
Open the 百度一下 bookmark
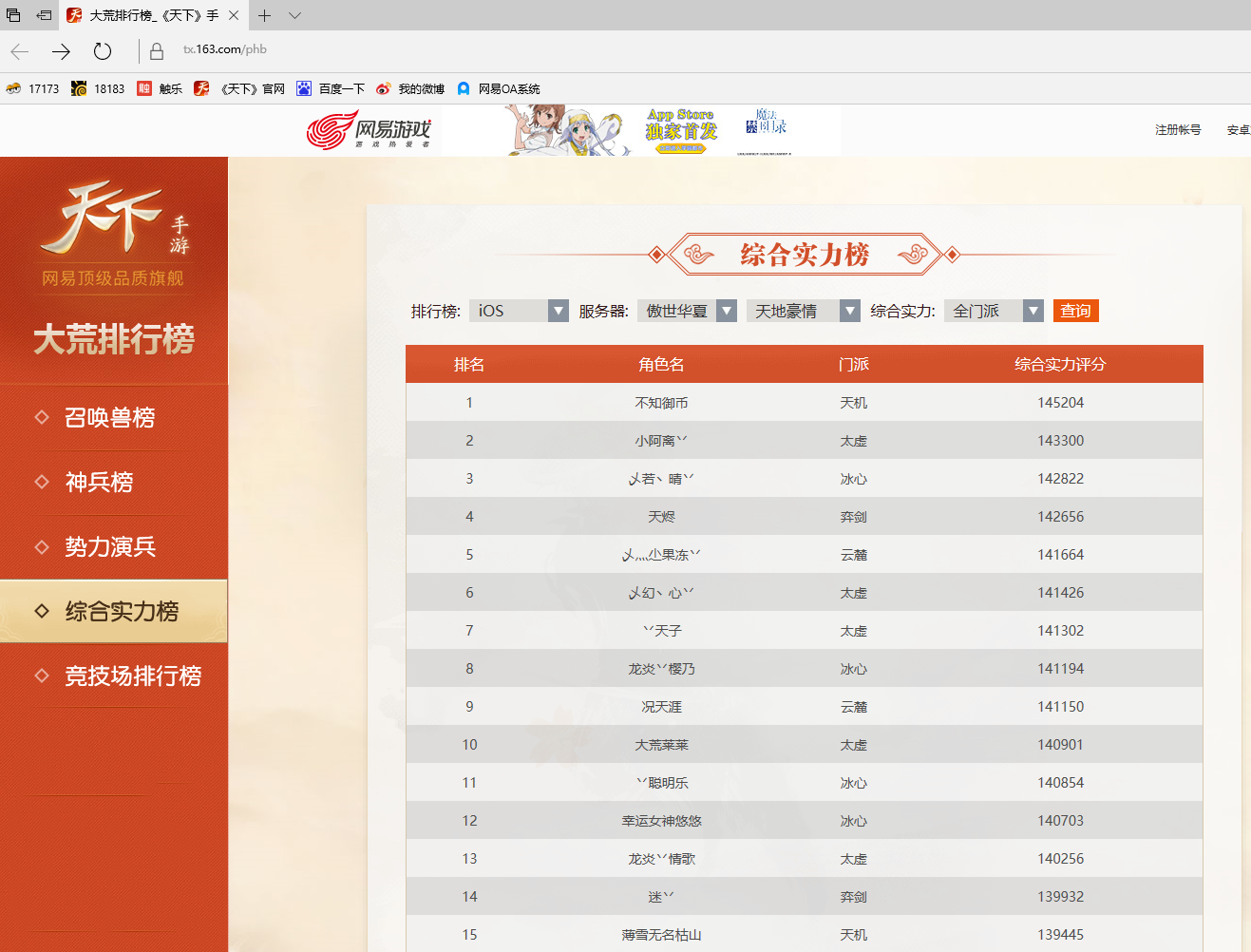tap(331, 88)
